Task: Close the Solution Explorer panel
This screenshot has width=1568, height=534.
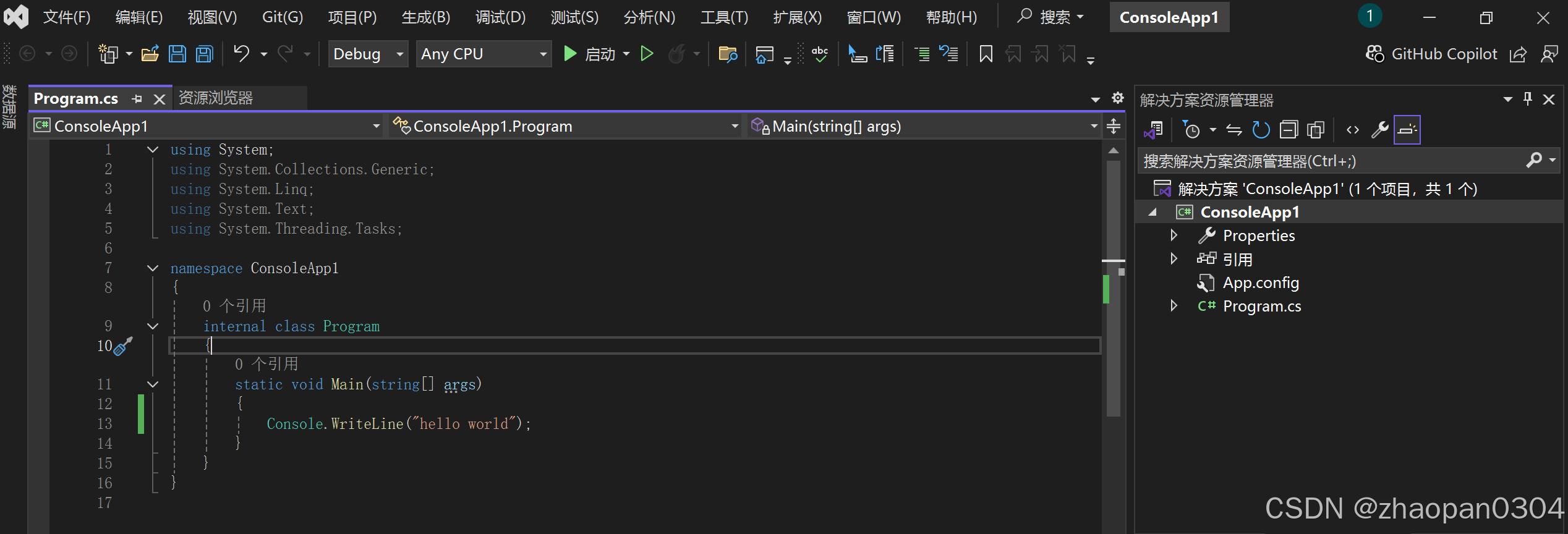Action: (1549, 99)
